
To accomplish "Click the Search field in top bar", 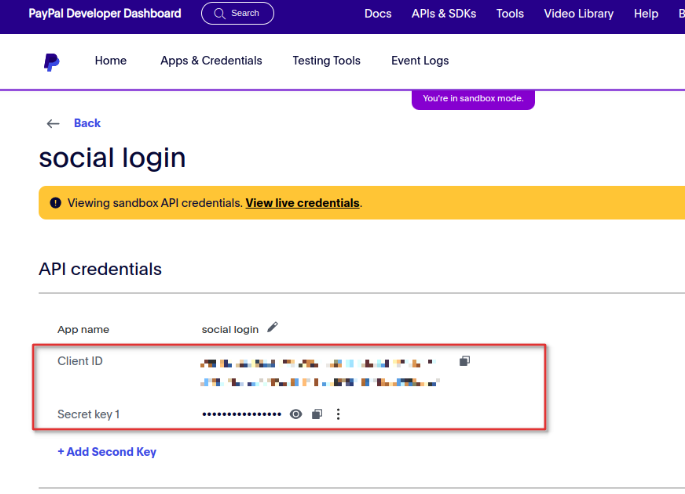I will [237, 14].
